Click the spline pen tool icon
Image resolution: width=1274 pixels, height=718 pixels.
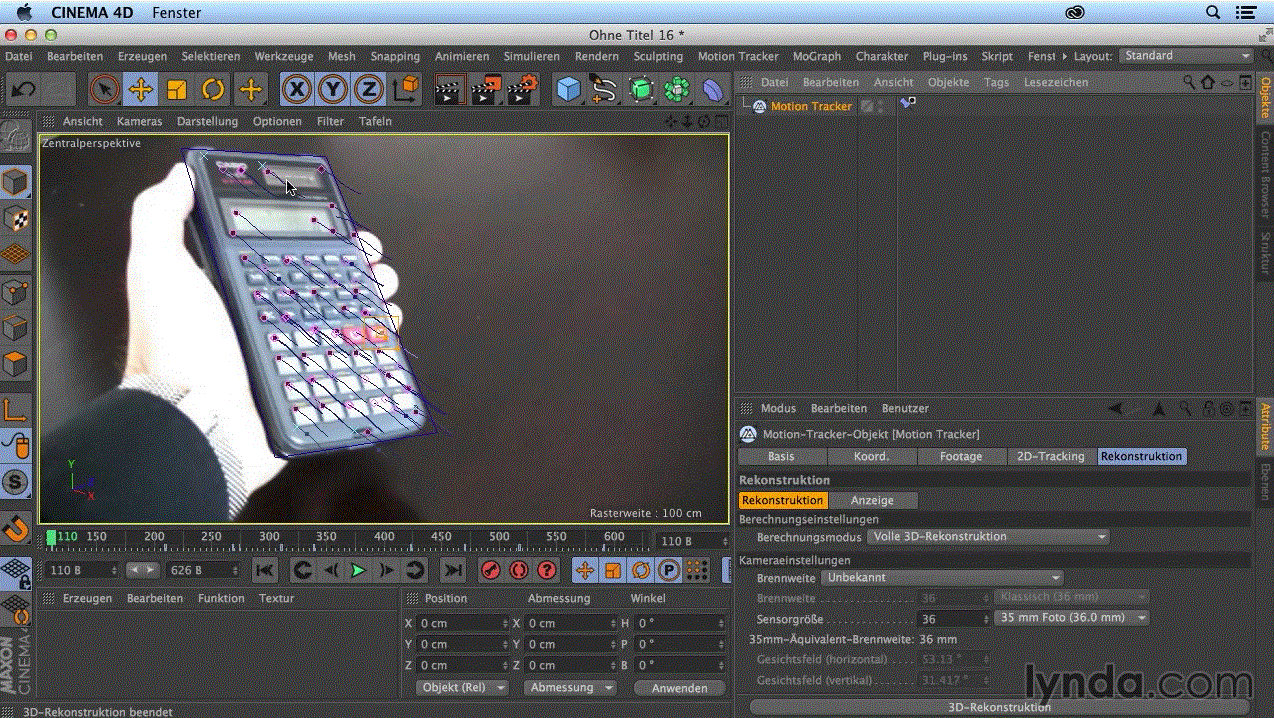click(x=604, y=90)
